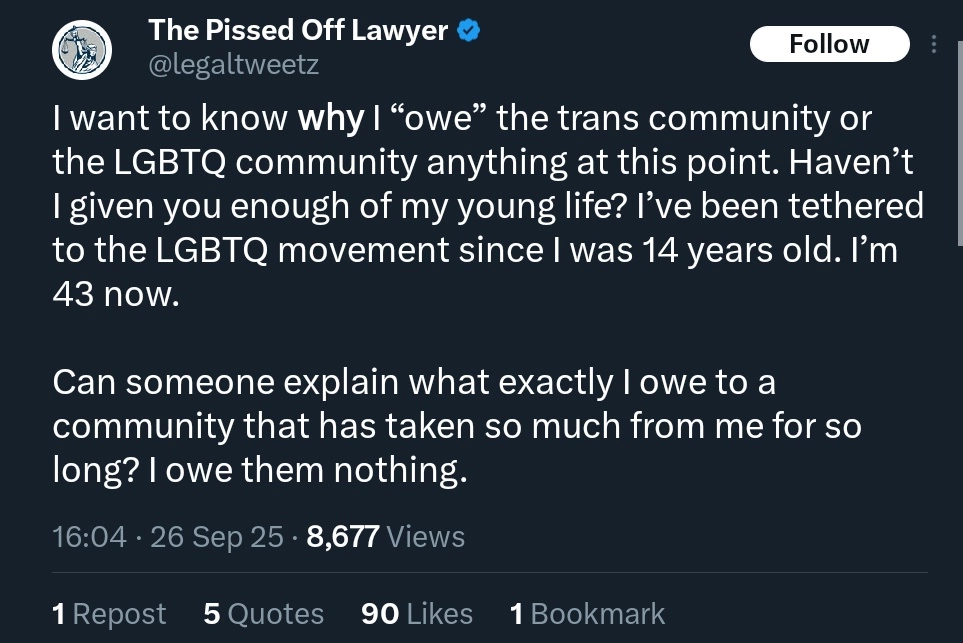View the 8,677 view count number

343,537
